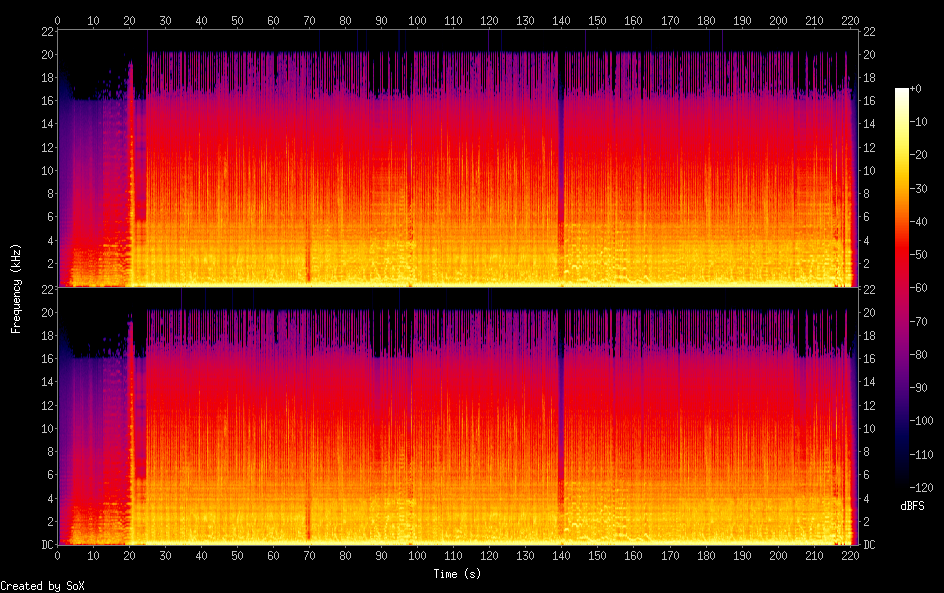Click "DC" label right of the lower channel
Viewport: 944px width, 593px height.
coord(869,545)
